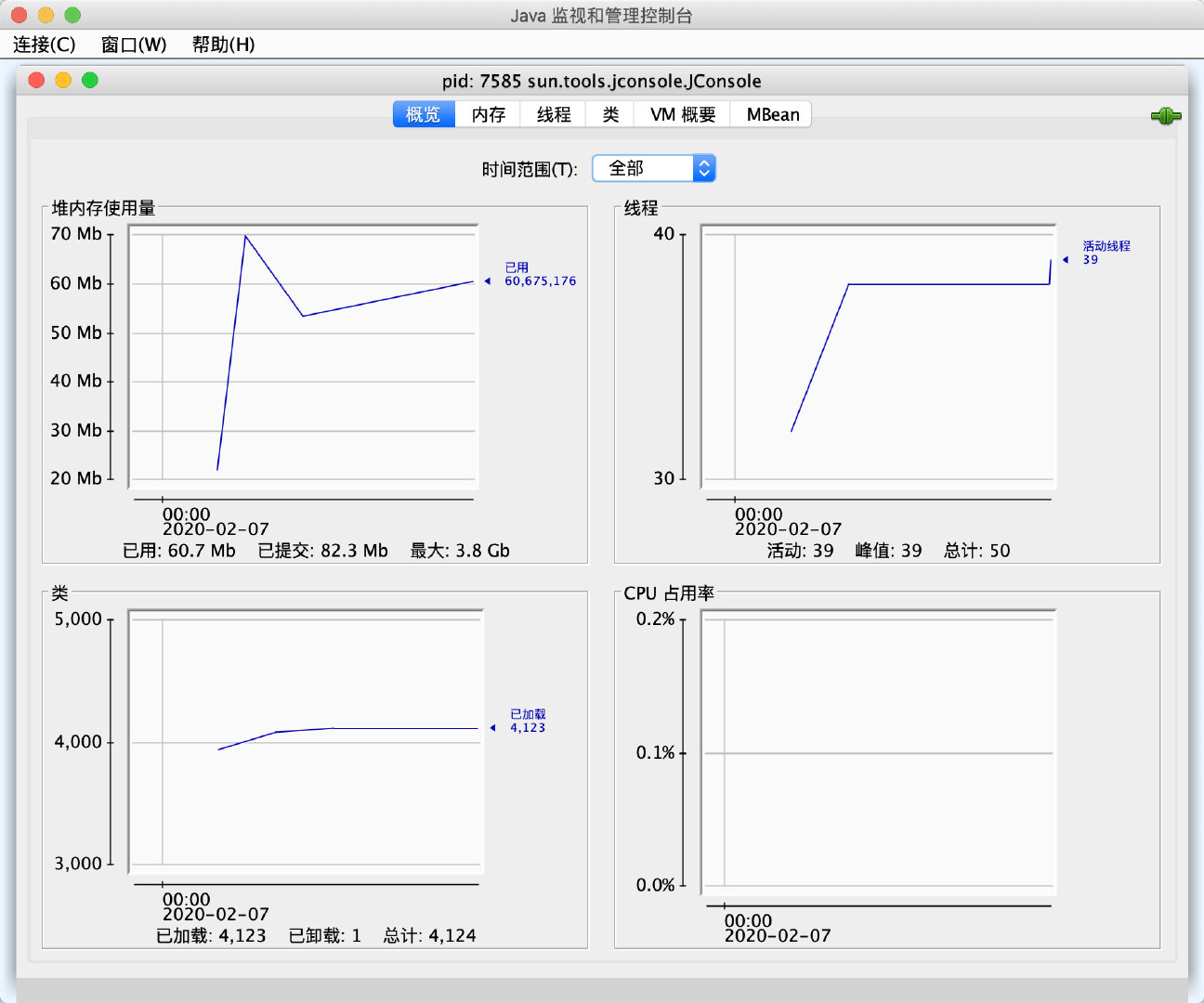
Task: Close the inner JConsole pid window
Action: (x=37, y=80)
